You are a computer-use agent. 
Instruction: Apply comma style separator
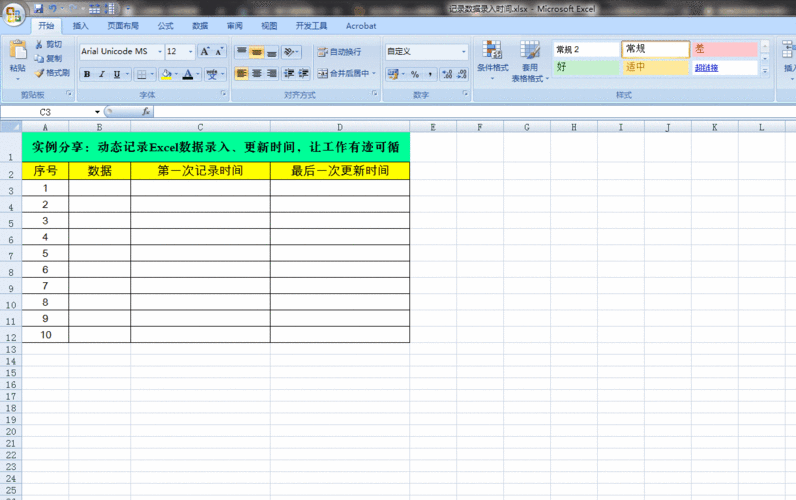430,74
